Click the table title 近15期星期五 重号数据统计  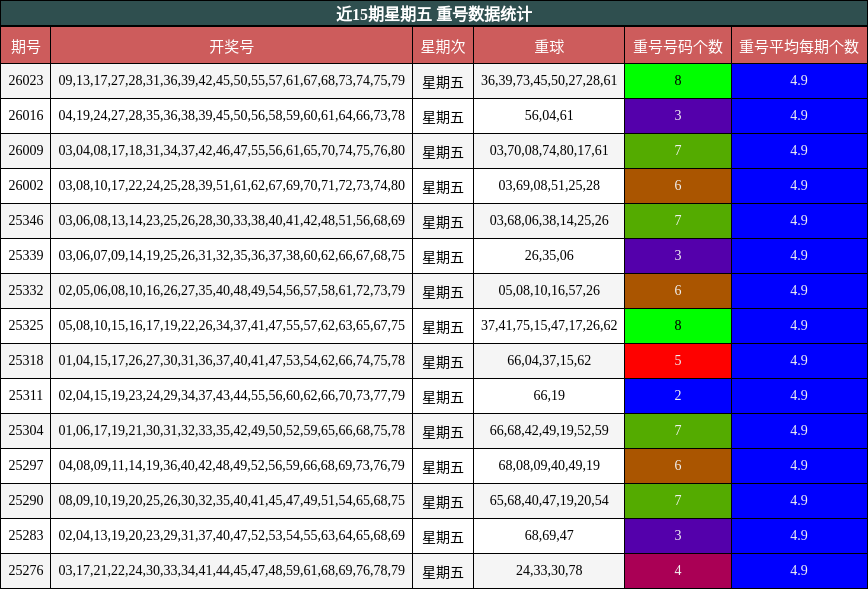pyautogui.click(x=434, y=13)
